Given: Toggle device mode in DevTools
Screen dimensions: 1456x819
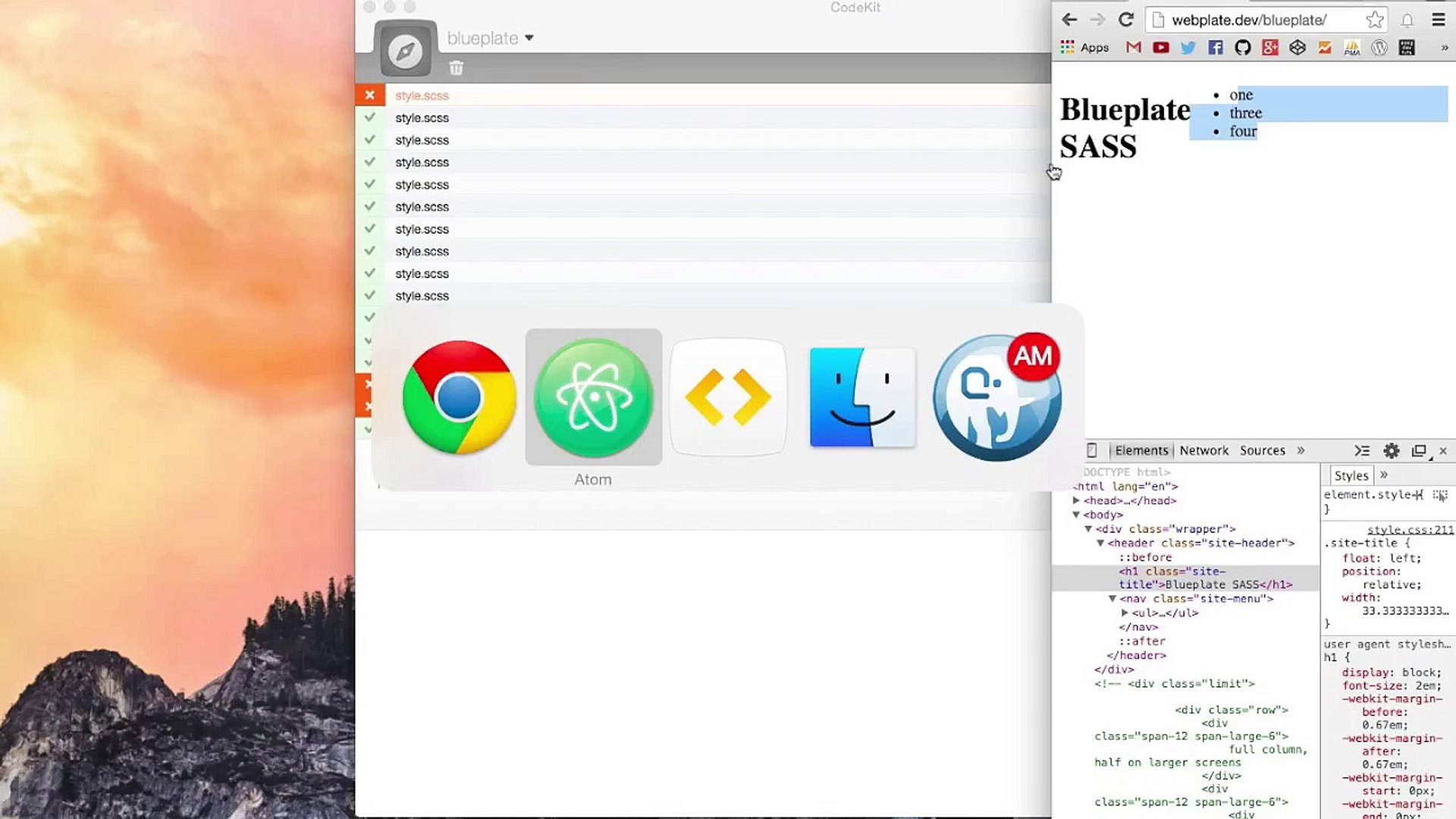Looking at the screenshot, I should [1091, 450].
